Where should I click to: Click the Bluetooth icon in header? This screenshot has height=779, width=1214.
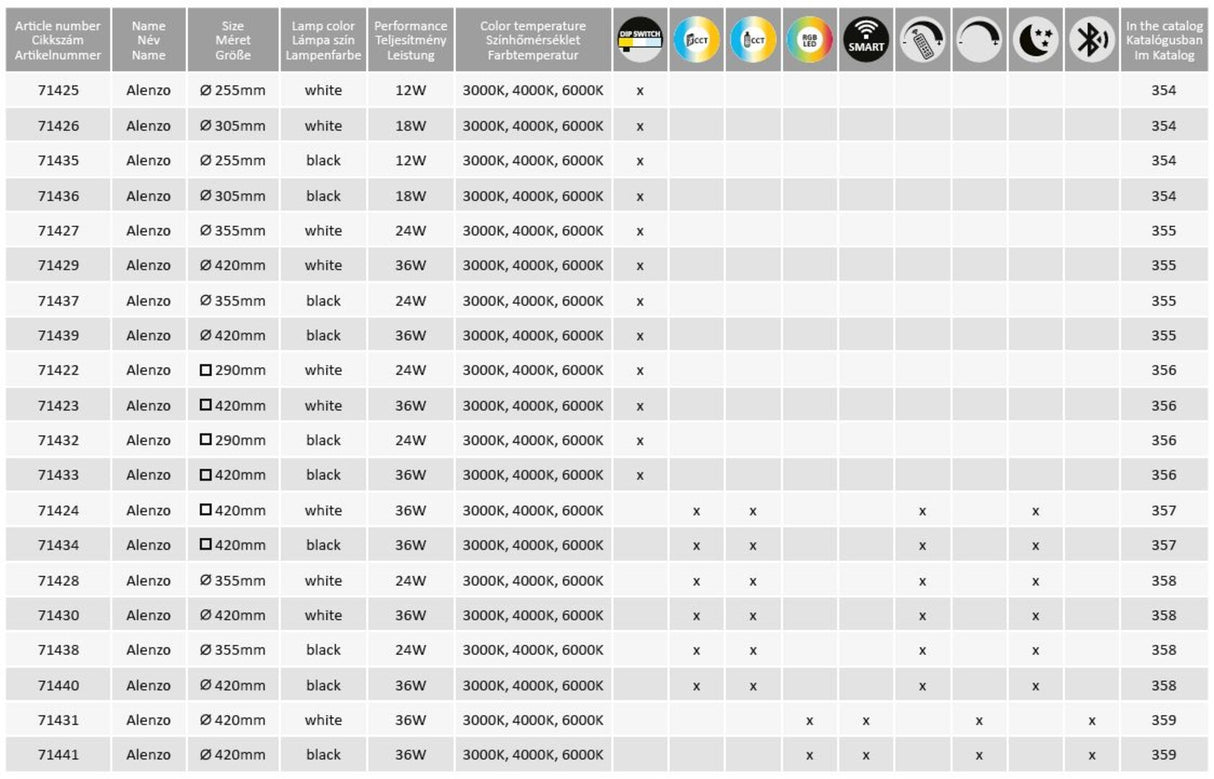(1091, 40)
